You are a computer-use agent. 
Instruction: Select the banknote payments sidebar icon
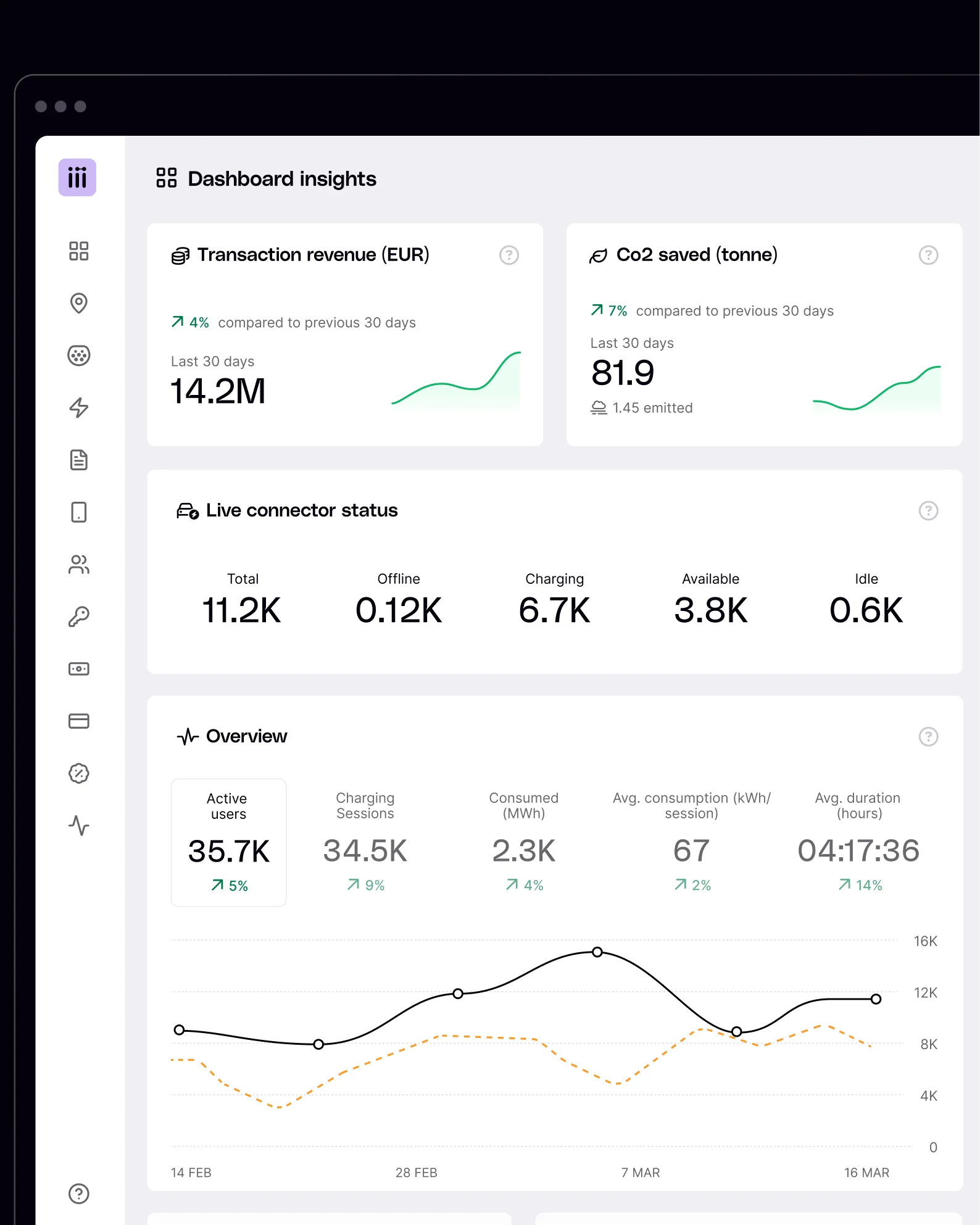coord(79,669)
